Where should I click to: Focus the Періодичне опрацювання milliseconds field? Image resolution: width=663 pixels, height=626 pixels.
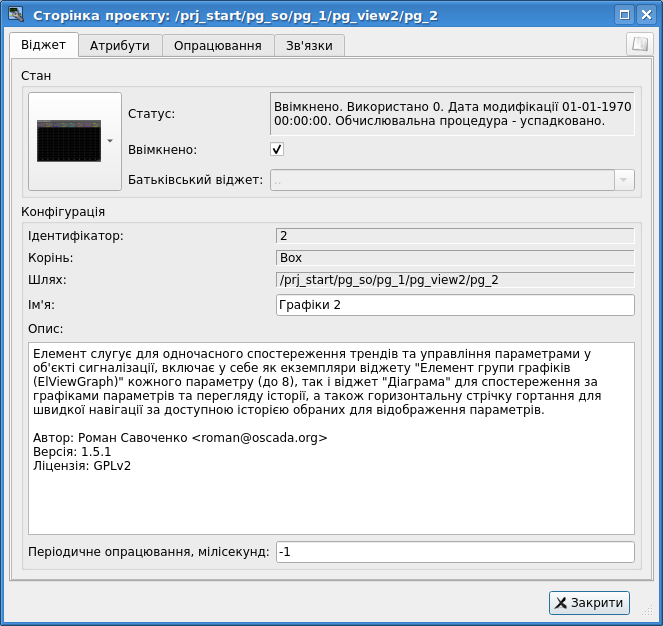point(454,552)
